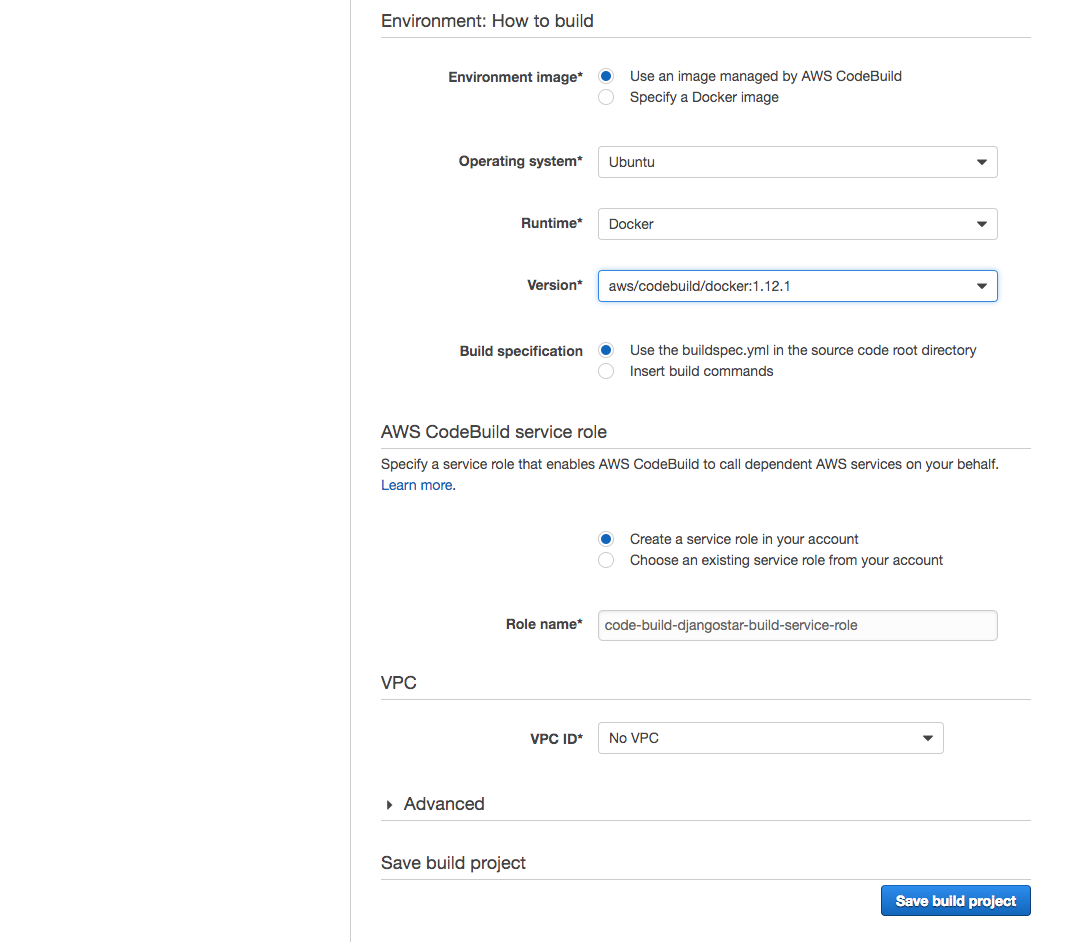Select 'Choose an existing service role from your account'

pos(606,560)
